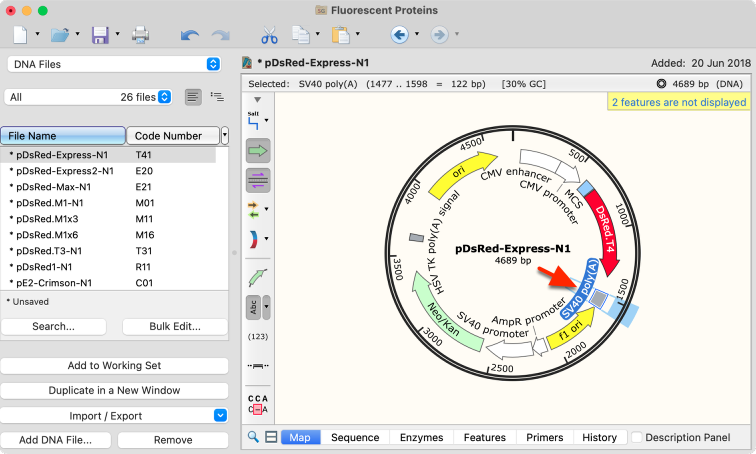Select the yellow f1 ori feature
Image resolution: width=756 pixels, height=454 pixels.
571,331
